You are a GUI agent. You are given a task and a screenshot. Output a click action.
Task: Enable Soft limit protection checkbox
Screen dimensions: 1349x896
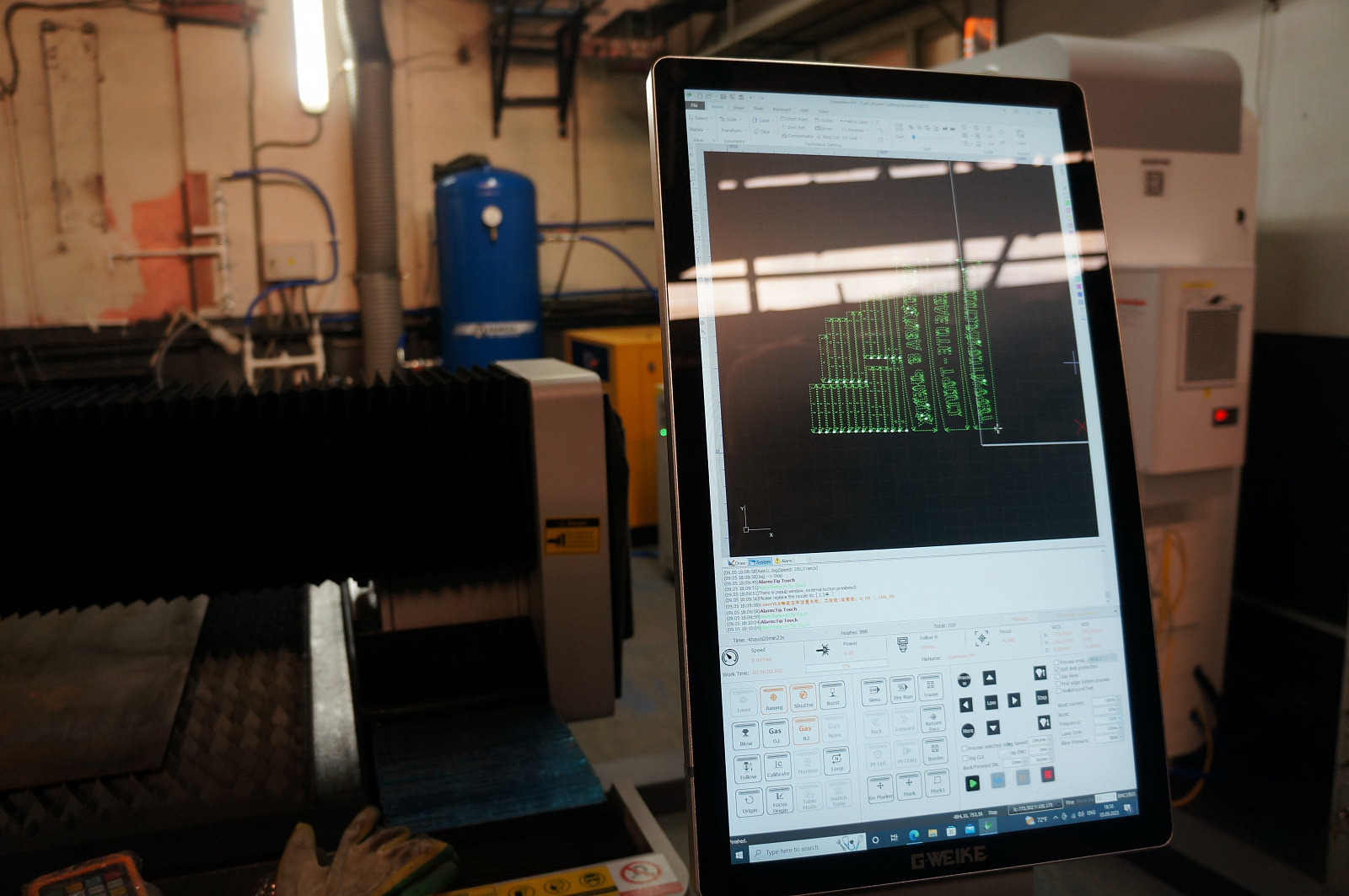coord(1058,668)
